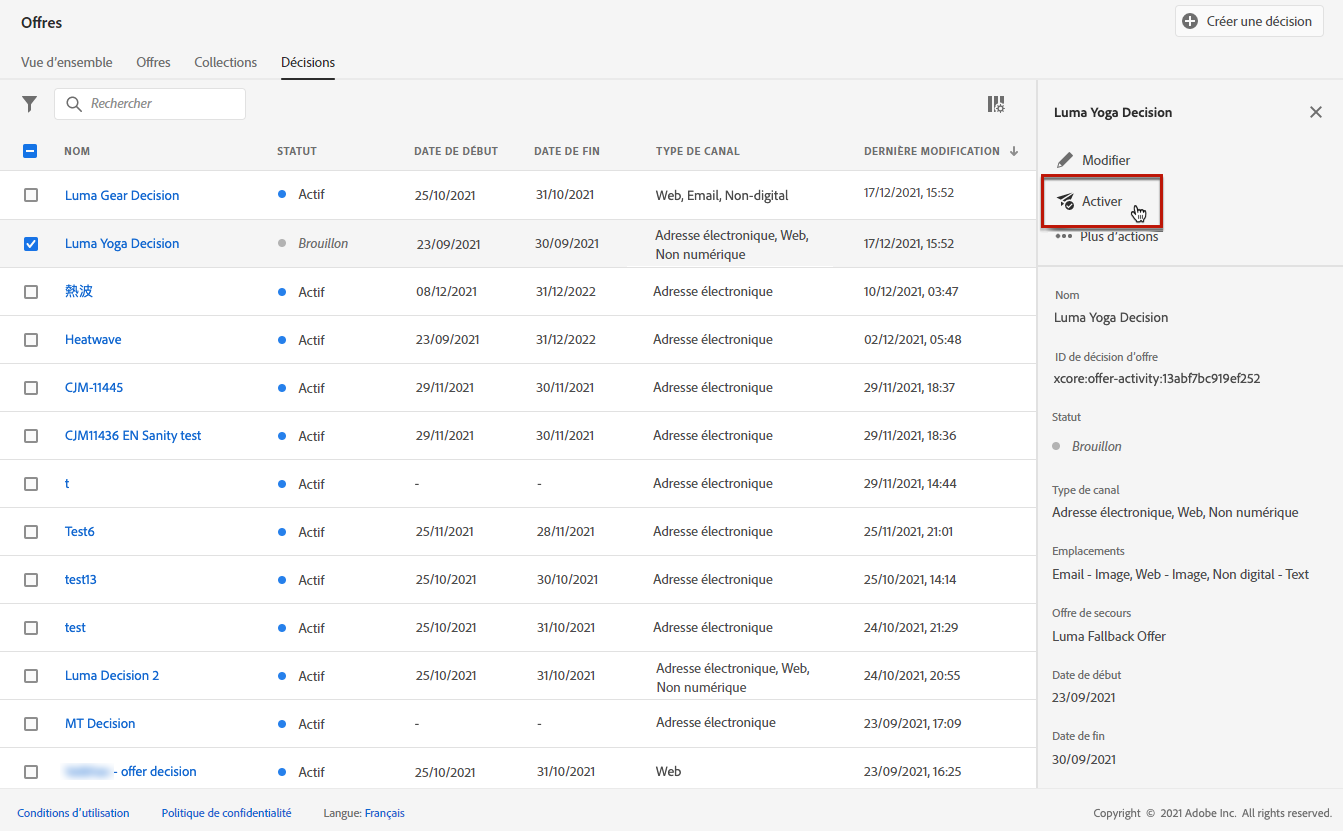Click the Plus d'actions ellipsis icon
1343x831 pixels.
1064,236
